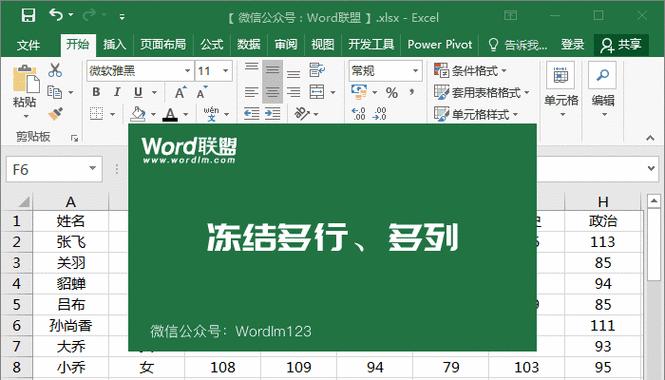The width and height of the screenshot is (665, 380).
Task: Open the 剪贴板 clipboard dialog launcher
Action: click(74, 139)
